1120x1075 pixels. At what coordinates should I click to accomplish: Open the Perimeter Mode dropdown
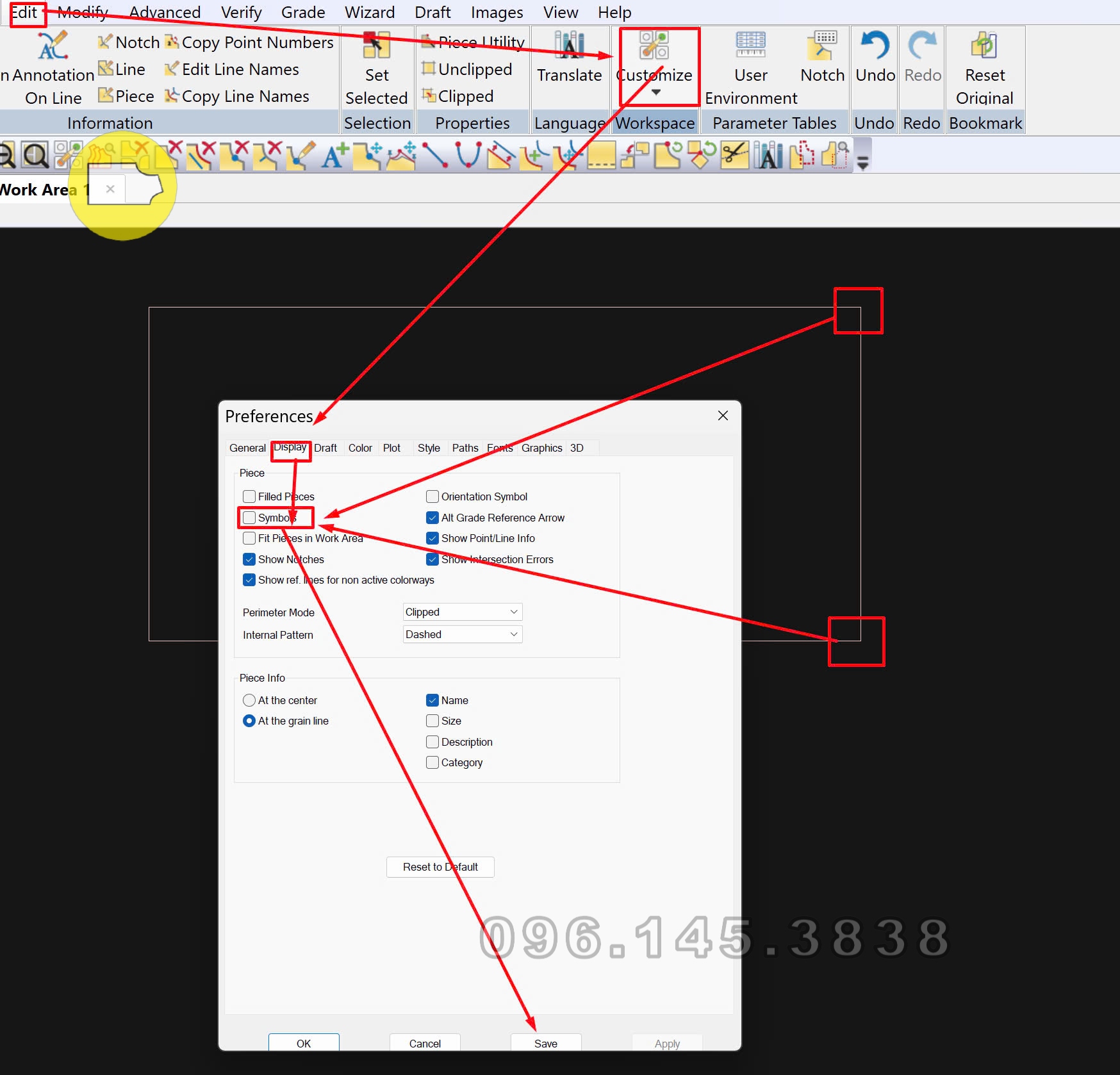pos(462,612)
